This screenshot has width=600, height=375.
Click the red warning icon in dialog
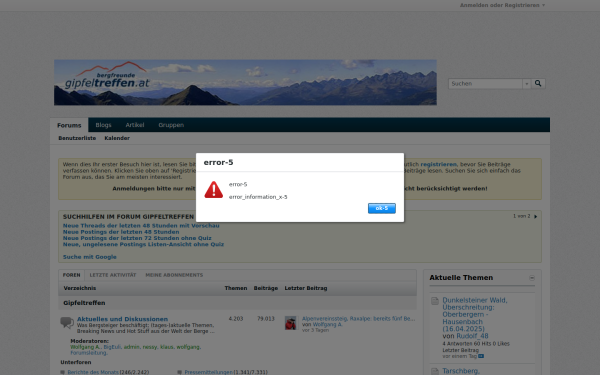click(x=214, y=190)
